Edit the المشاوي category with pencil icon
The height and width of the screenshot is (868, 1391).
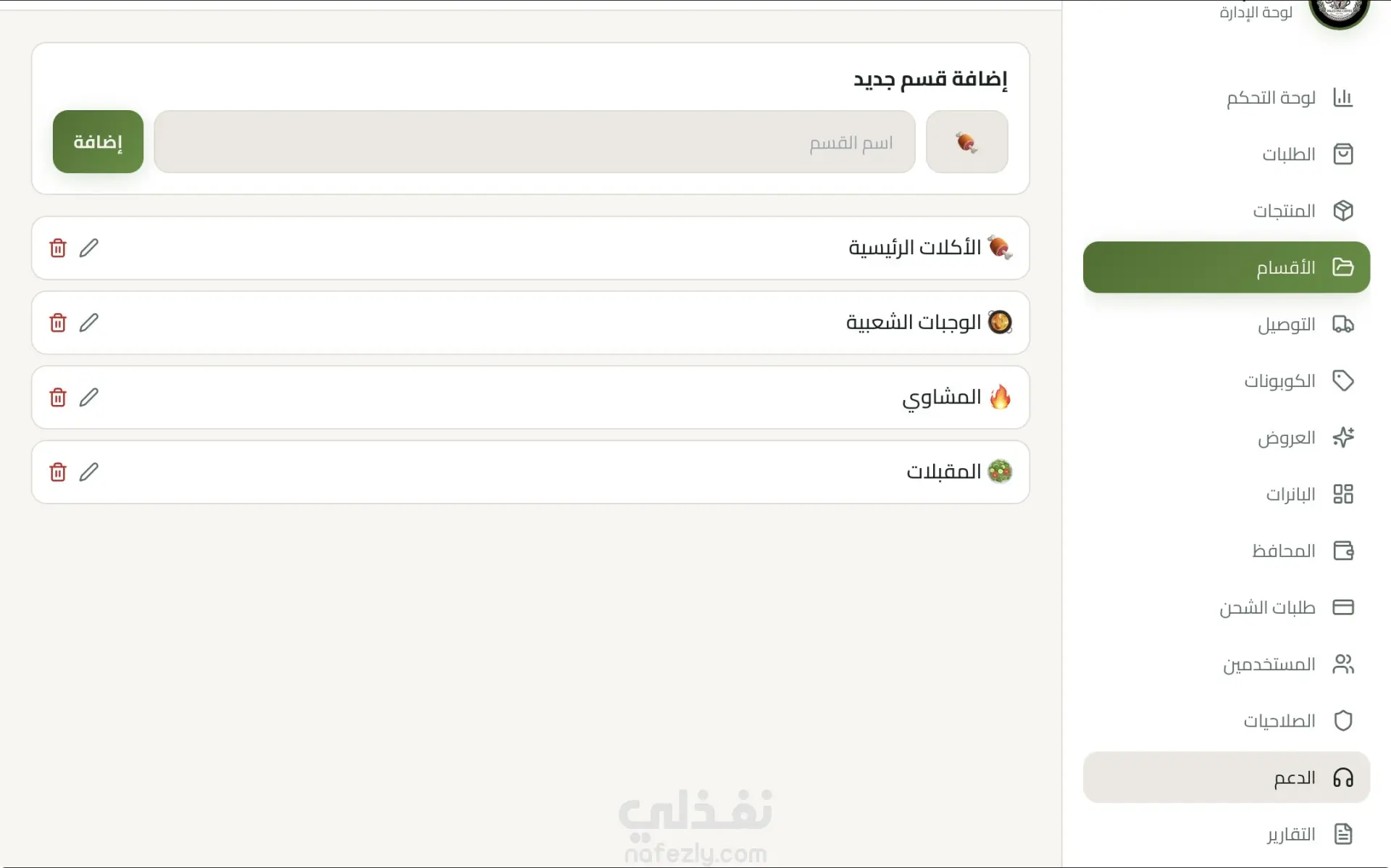pos(89,397)
